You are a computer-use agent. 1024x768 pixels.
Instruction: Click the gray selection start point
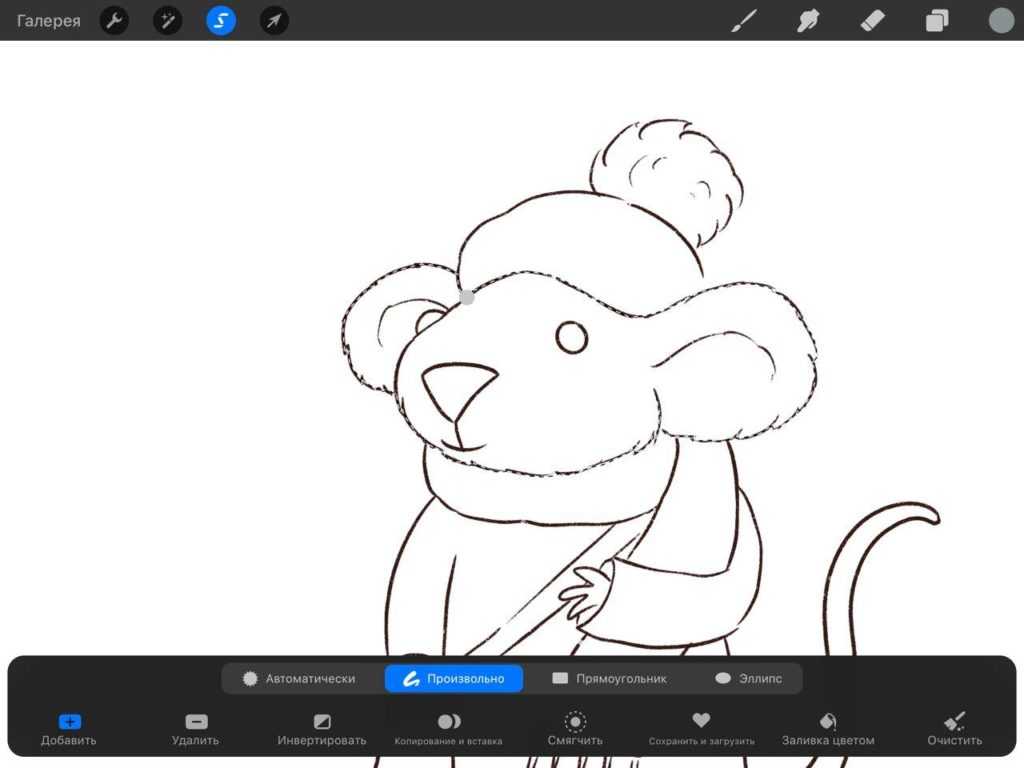click(467, 297)
